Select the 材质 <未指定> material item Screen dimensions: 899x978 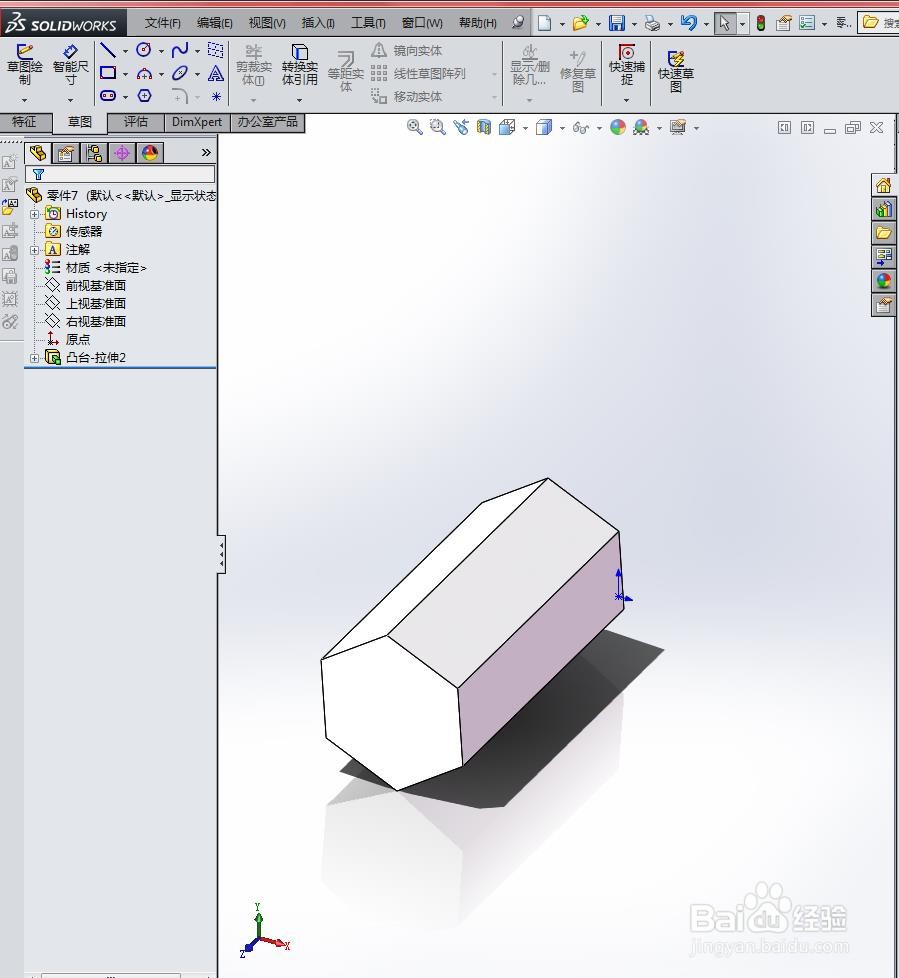click(x=106, y=268)
